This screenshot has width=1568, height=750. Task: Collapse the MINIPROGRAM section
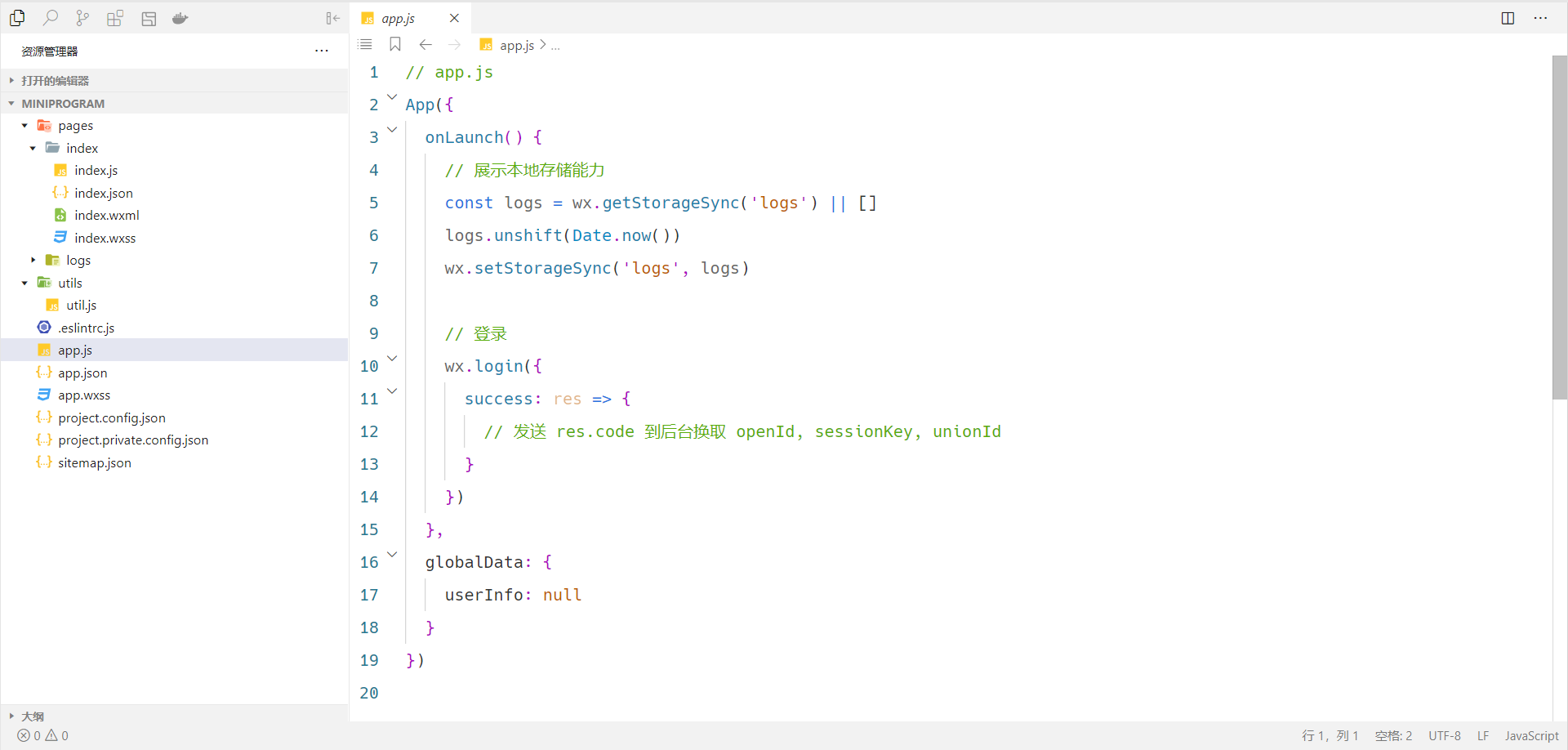[174, 103]
